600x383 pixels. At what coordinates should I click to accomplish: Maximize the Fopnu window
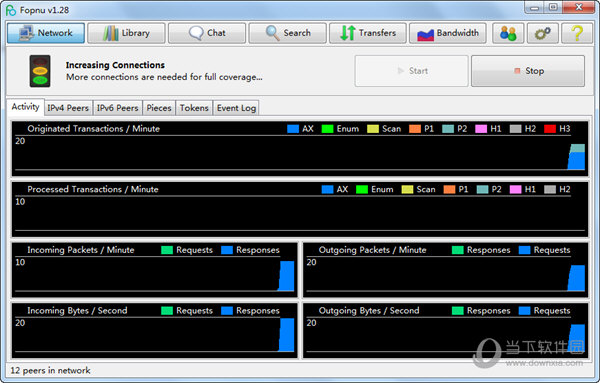[553, 7]
